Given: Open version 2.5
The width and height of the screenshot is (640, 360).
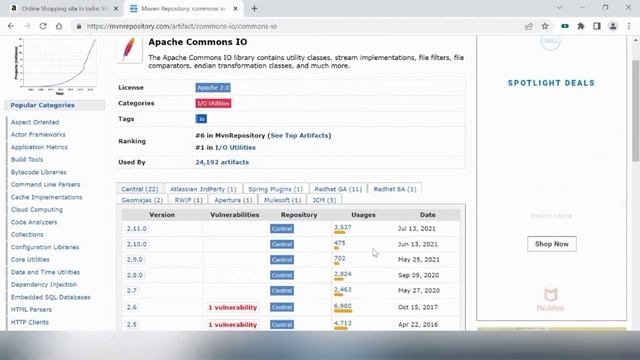Looking at the screenshot, I should [x=131, y=324].
